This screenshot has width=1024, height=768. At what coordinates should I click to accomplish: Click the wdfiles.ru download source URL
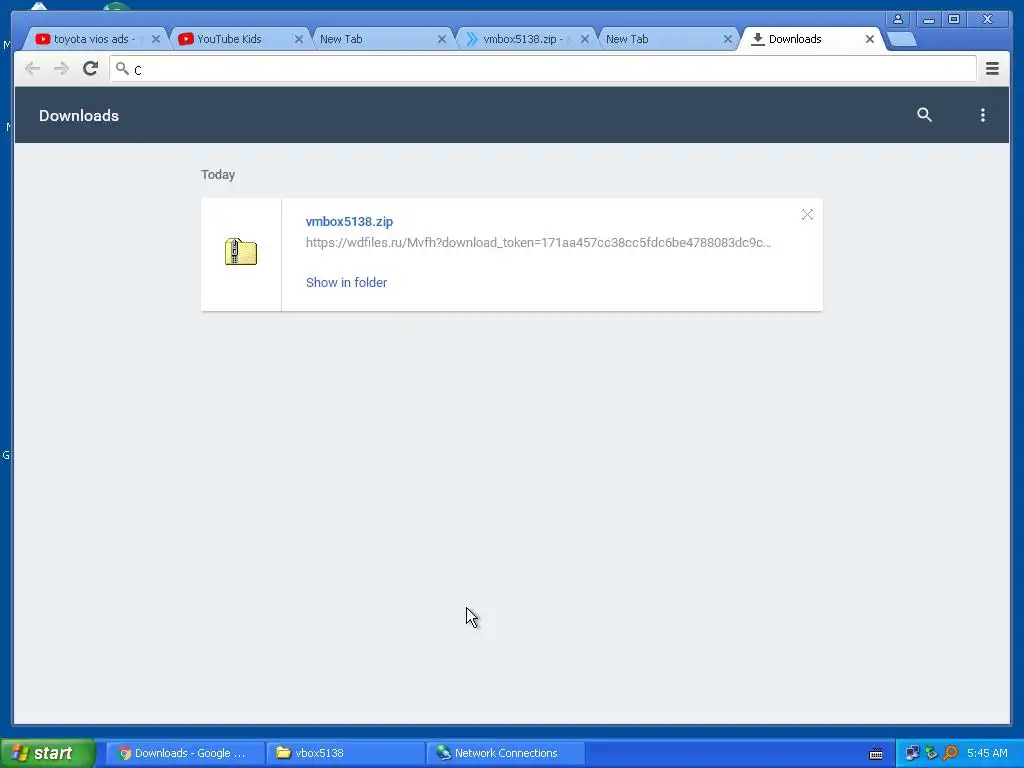tap(538, 242)
